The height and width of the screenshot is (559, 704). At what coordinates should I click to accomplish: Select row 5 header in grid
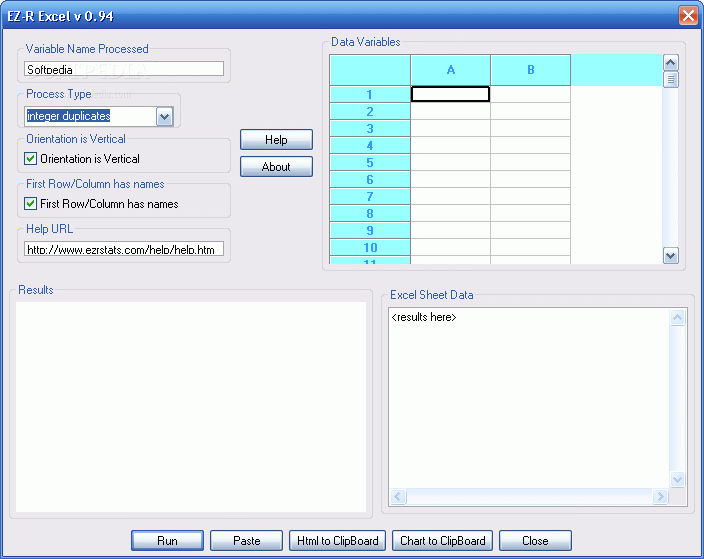tap(370, 163)
